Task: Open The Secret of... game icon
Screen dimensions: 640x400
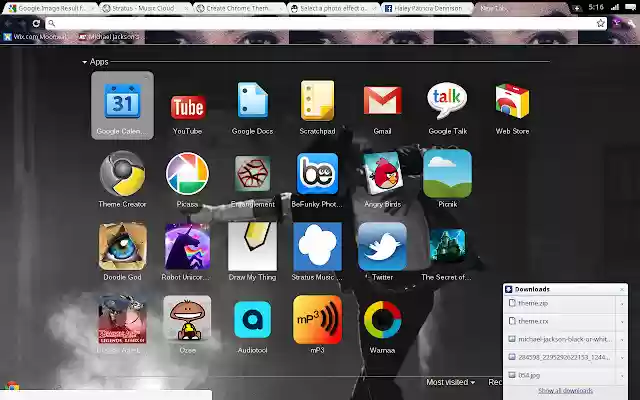Action: pyautogui.click(x=447, y=246)
